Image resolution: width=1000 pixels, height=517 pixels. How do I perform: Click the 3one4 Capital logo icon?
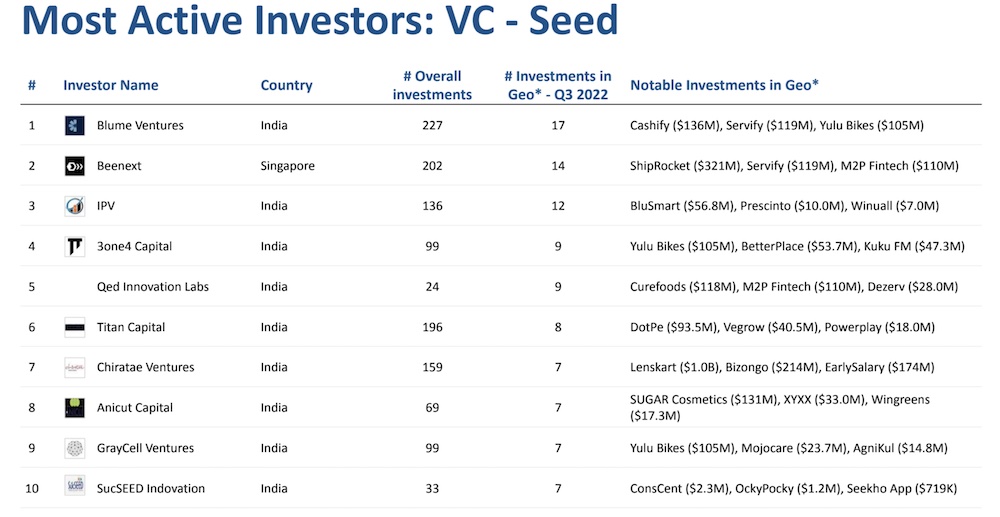(x=74, y=246)
